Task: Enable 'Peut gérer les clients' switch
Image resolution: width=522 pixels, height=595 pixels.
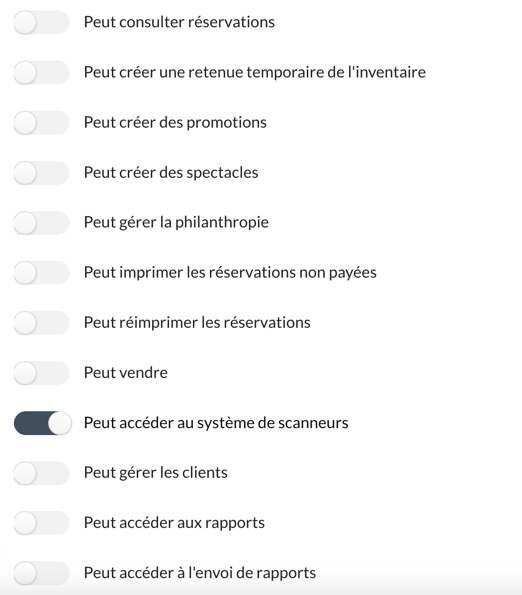Action: click(x=42, y=473)
